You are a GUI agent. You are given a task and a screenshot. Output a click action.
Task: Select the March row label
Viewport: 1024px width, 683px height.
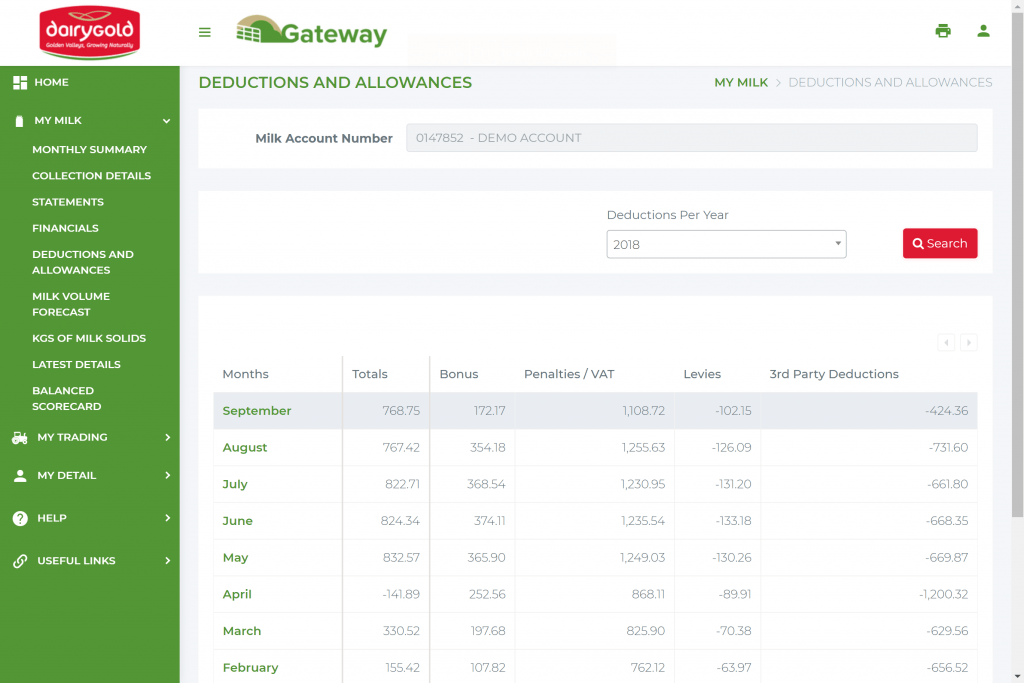[x=242, y=631]
